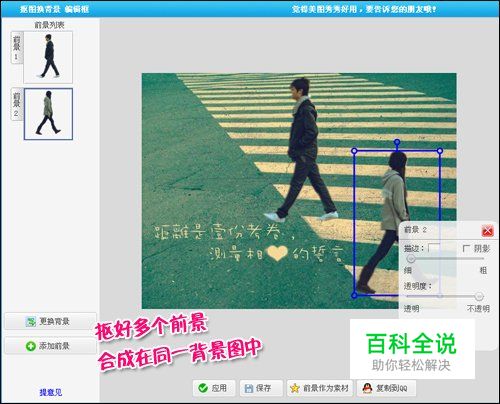Click the 透明度 opacity slider handle
Image resolution: width=500 pixels, height=404 pixels.
pyautogui.click(x=479, y=296)
